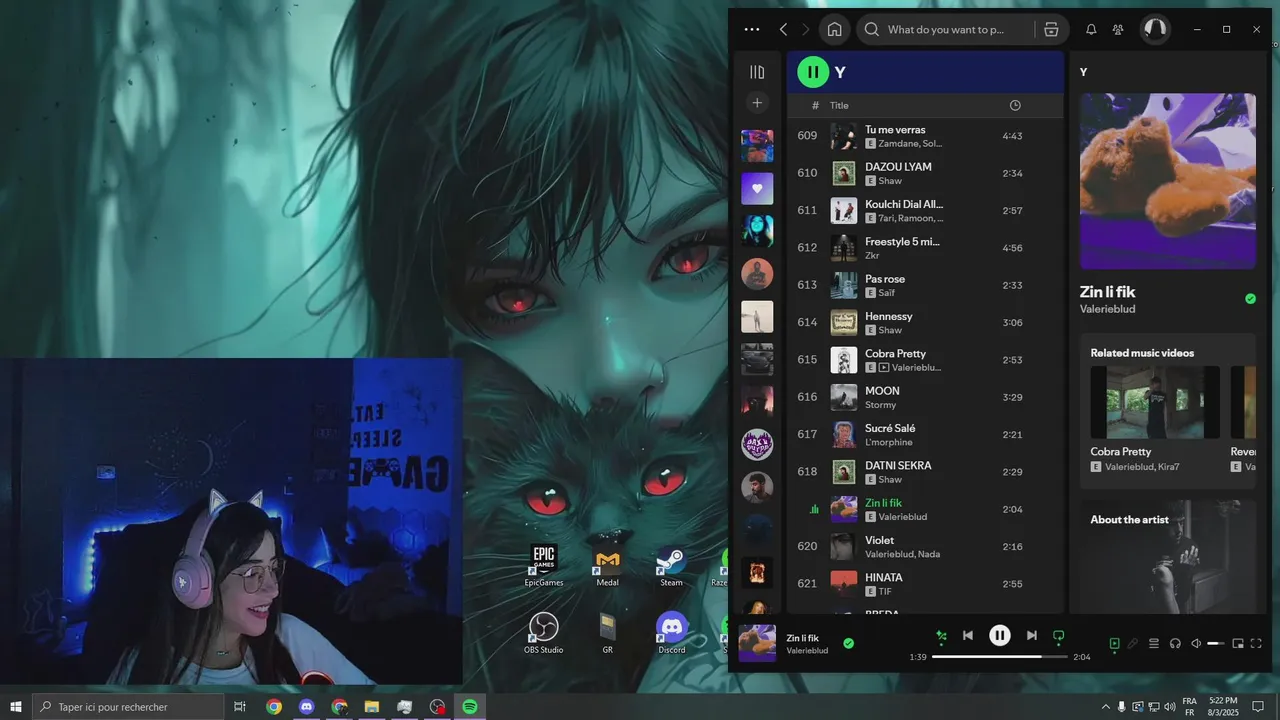Toggle the Repeat button
This screenshot has width=1280, height=720.
coord(1058,635)
